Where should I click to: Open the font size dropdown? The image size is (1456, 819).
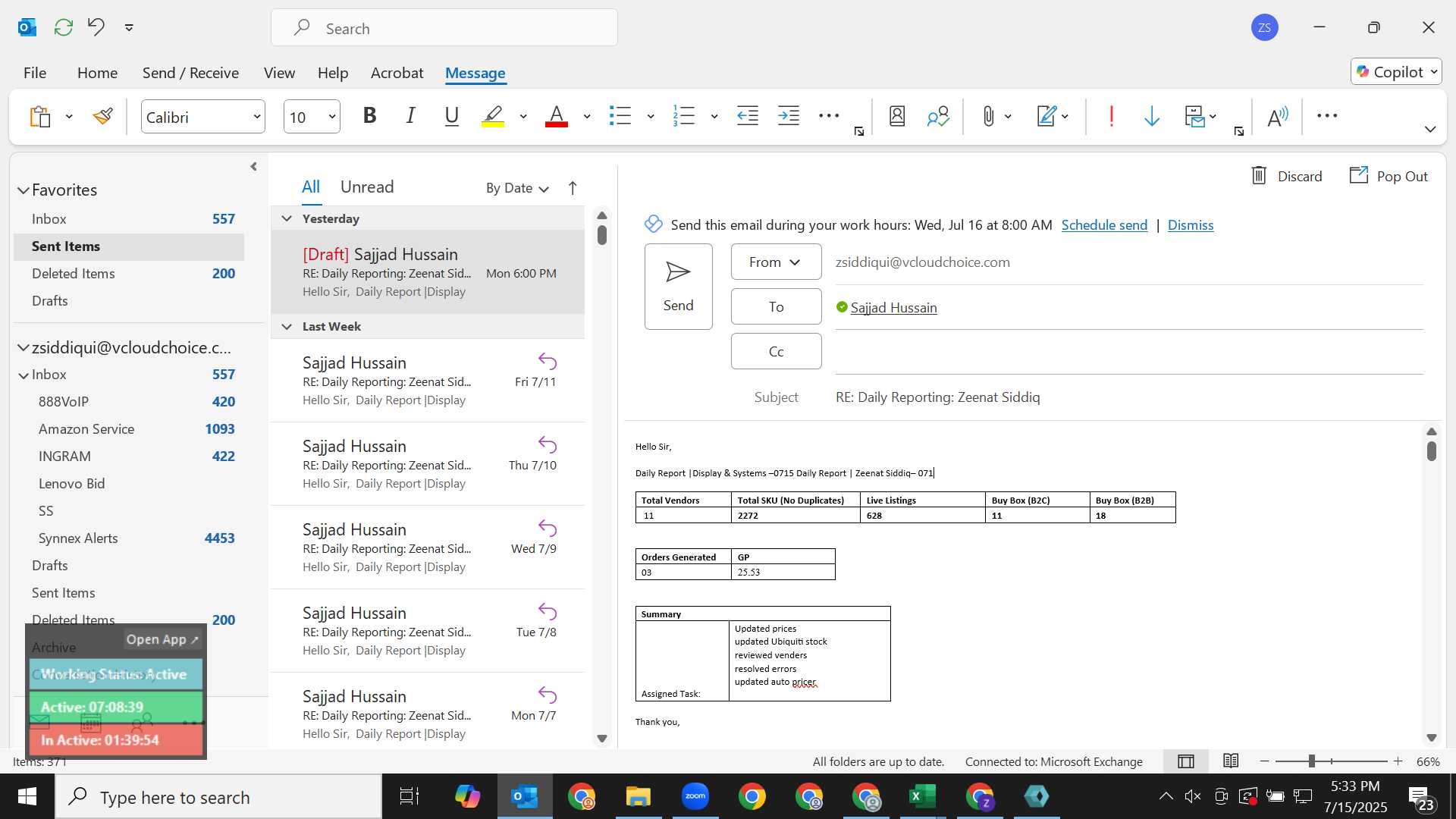point(331,117)
